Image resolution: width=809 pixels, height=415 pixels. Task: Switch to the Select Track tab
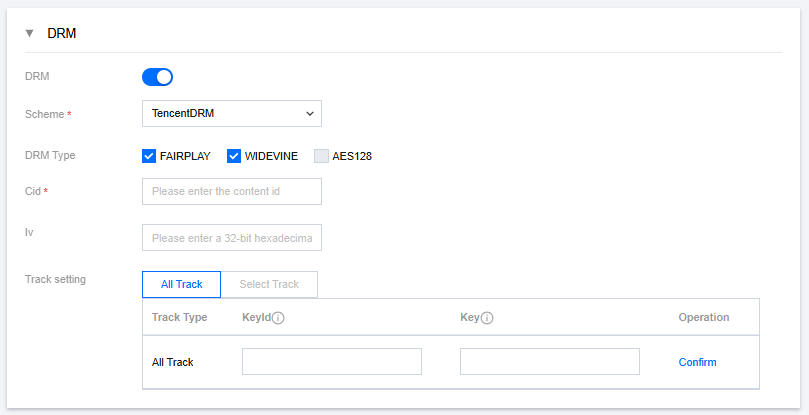click(x=269, y=284)
